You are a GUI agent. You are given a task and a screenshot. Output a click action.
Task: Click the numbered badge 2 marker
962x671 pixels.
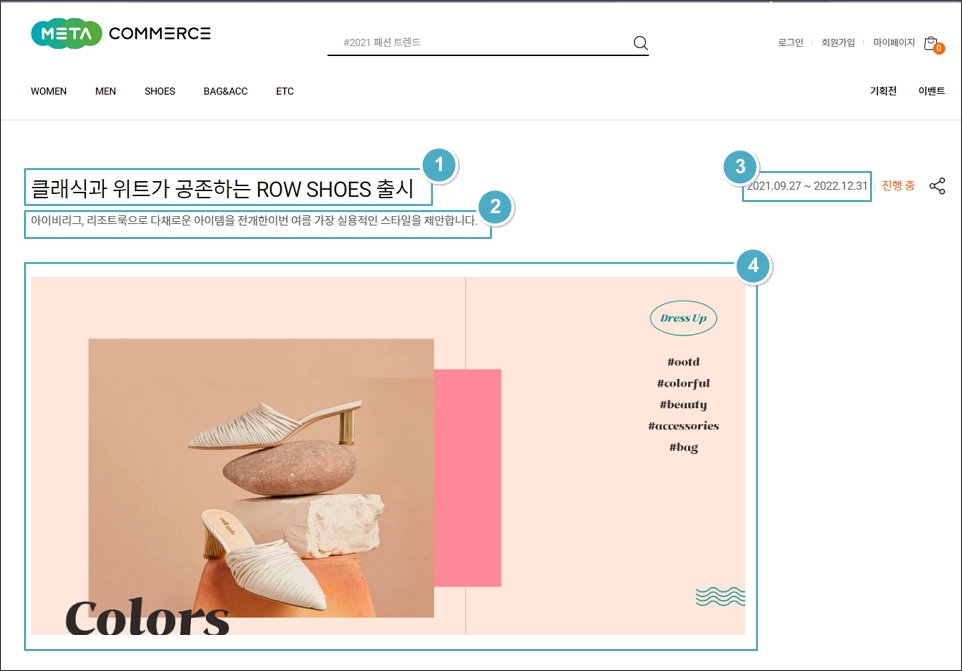point(495,207)
